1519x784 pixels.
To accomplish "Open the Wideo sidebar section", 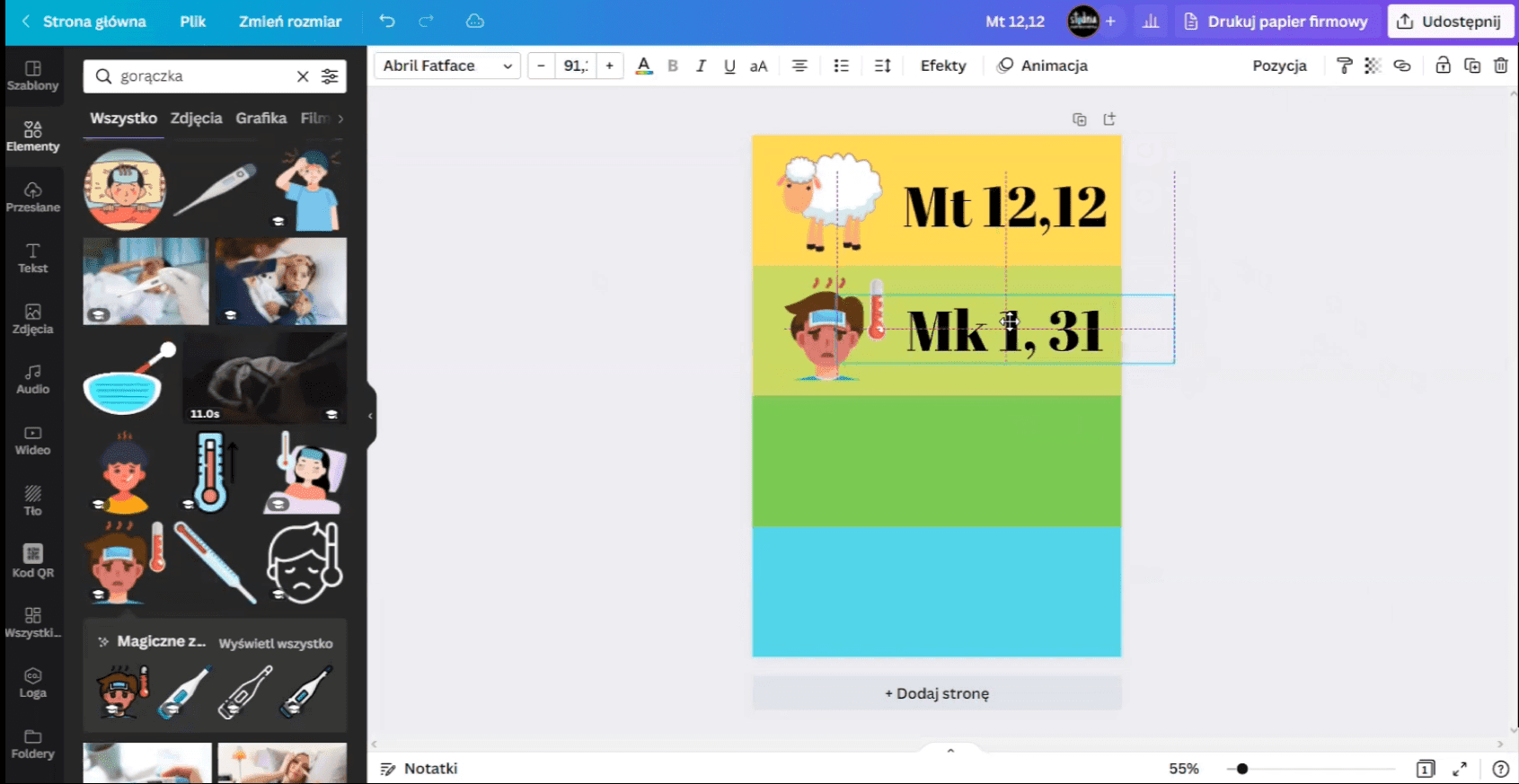I will tap(33, 440).
